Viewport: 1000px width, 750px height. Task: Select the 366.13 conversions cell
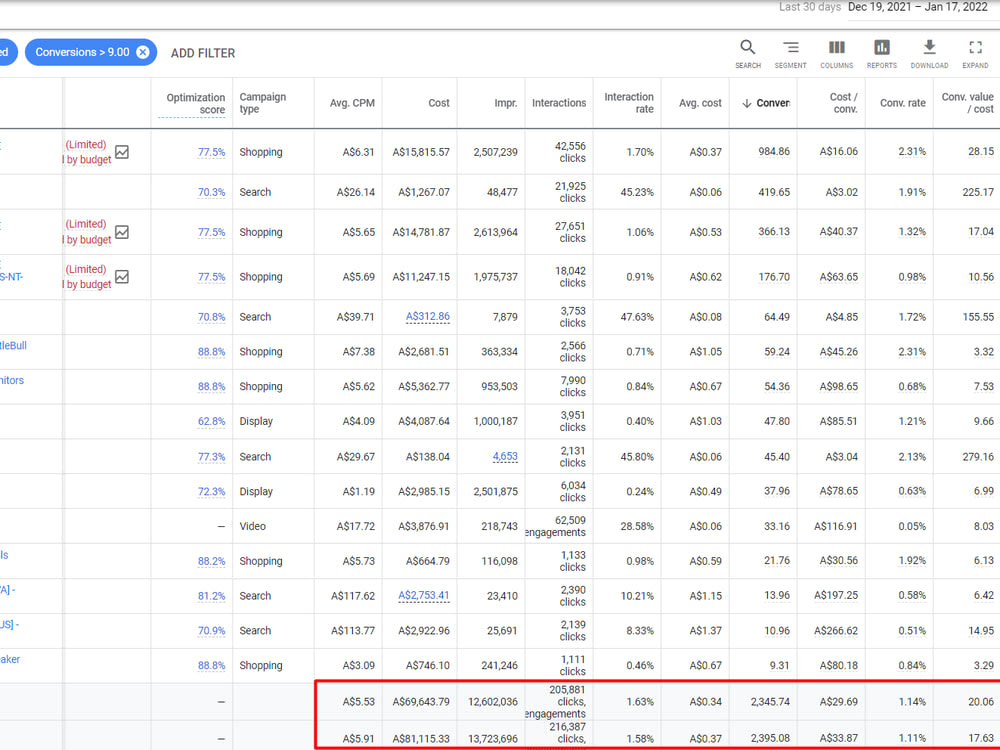click(x=774, y=232)
